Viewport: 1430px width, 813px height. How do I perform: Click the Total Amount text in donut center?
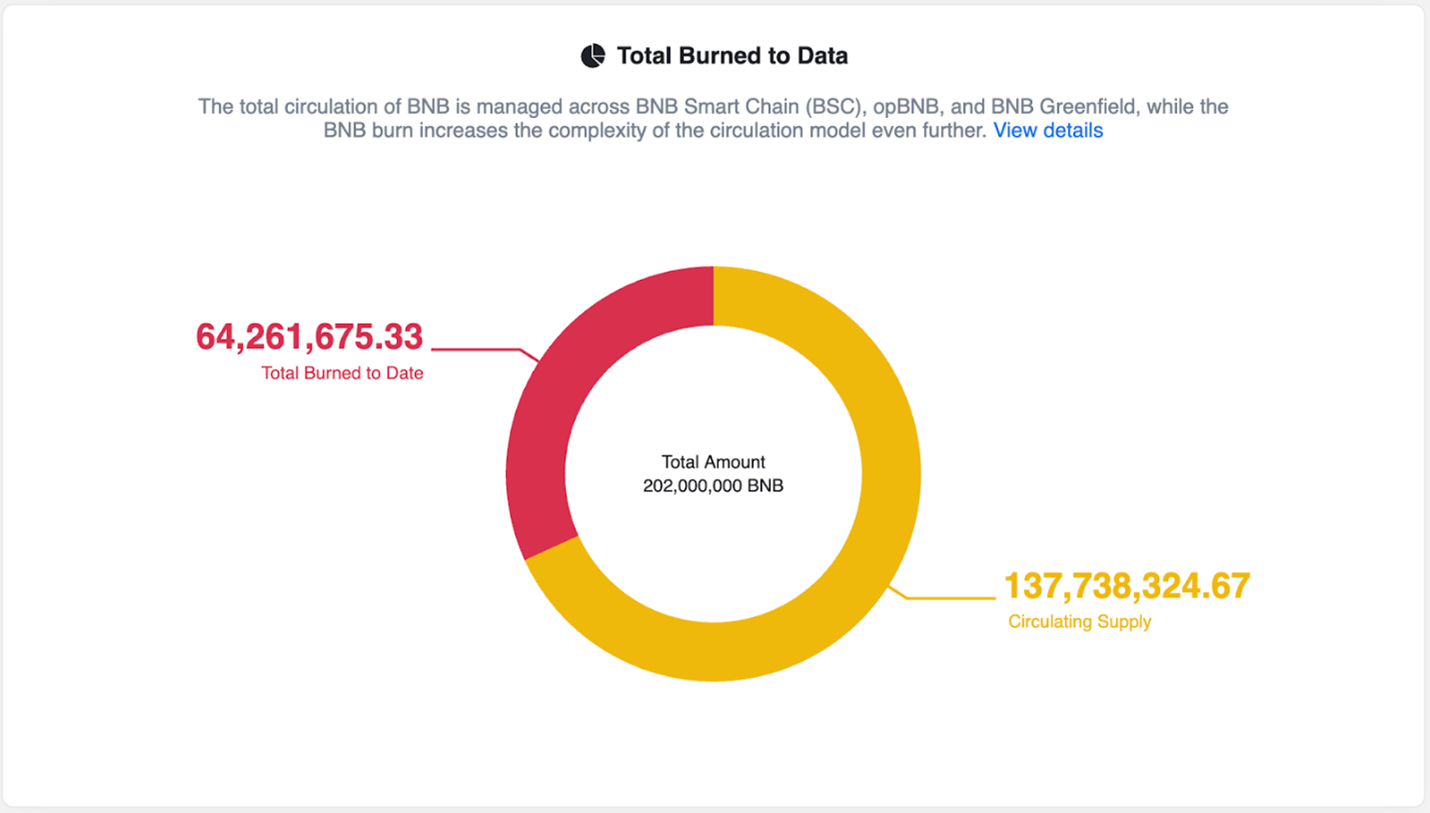(713, 462)
